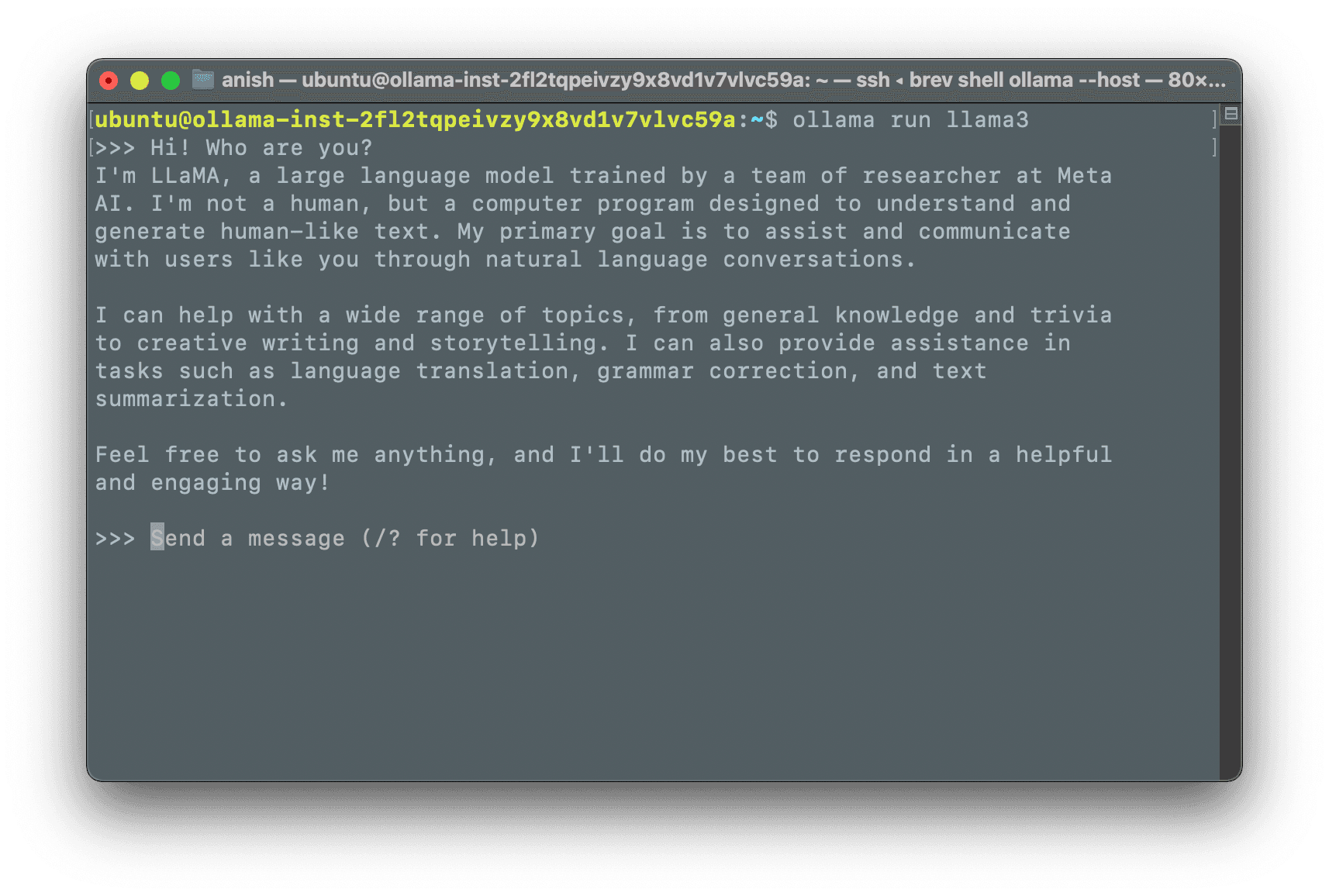The width and height of the screenshot is (1329, 896).
Task: Click the 'Hi! Who are you?' input line
Action: pyautogui.click(x=261, y=148)
